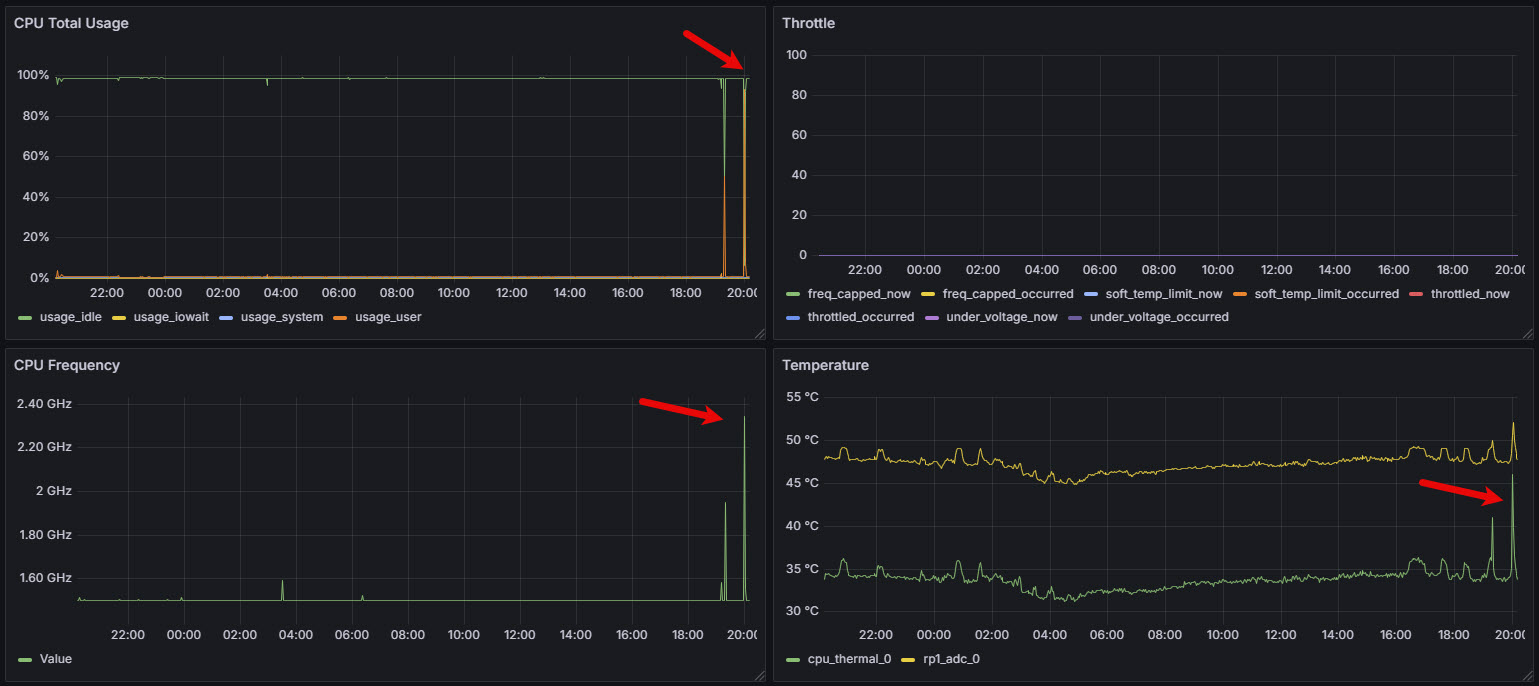Click cpu_thermal_0 temperature peak near 46 °C
Image resolution: width=1539 pixels, height=686 pixels.
point(1512,476)
